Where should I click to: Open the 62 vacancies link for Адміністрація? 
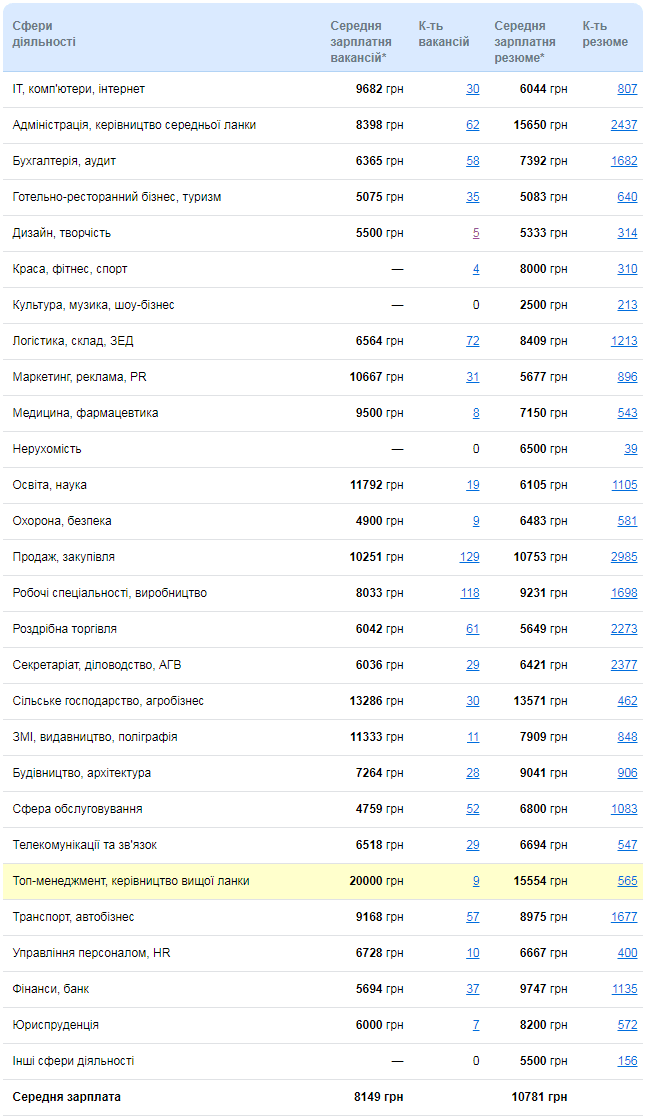473,125
